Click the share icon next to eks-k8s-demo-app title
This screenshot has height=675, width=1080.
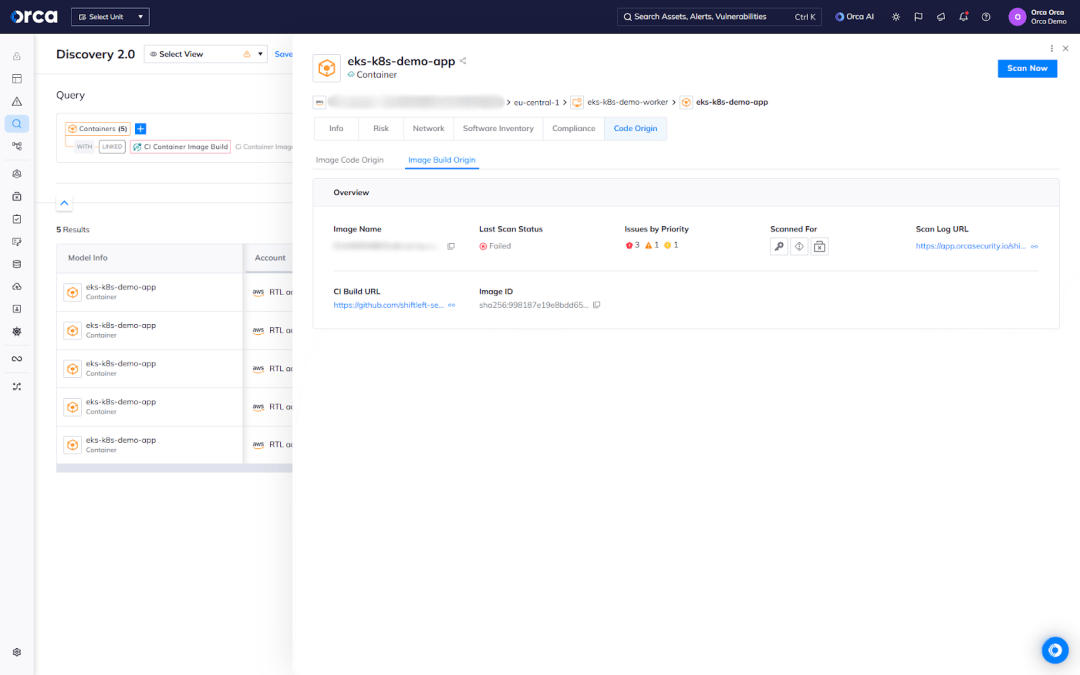tap(463, 61)
